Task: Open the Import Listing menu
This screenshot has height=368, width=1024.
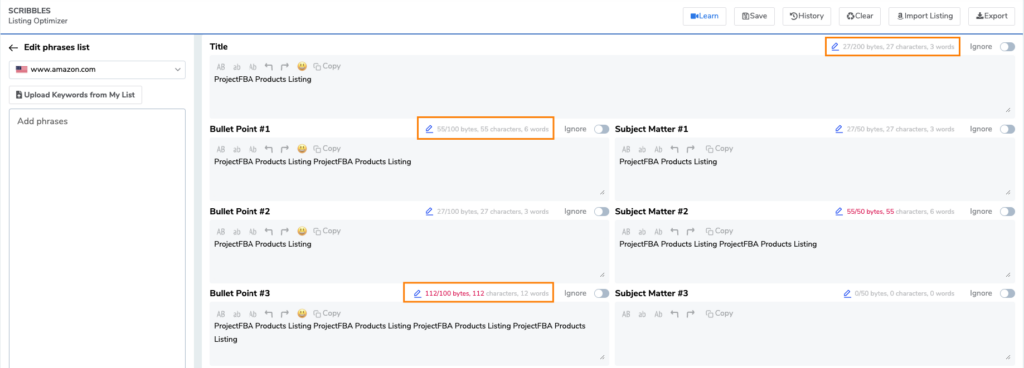Action: coord(925,16)
